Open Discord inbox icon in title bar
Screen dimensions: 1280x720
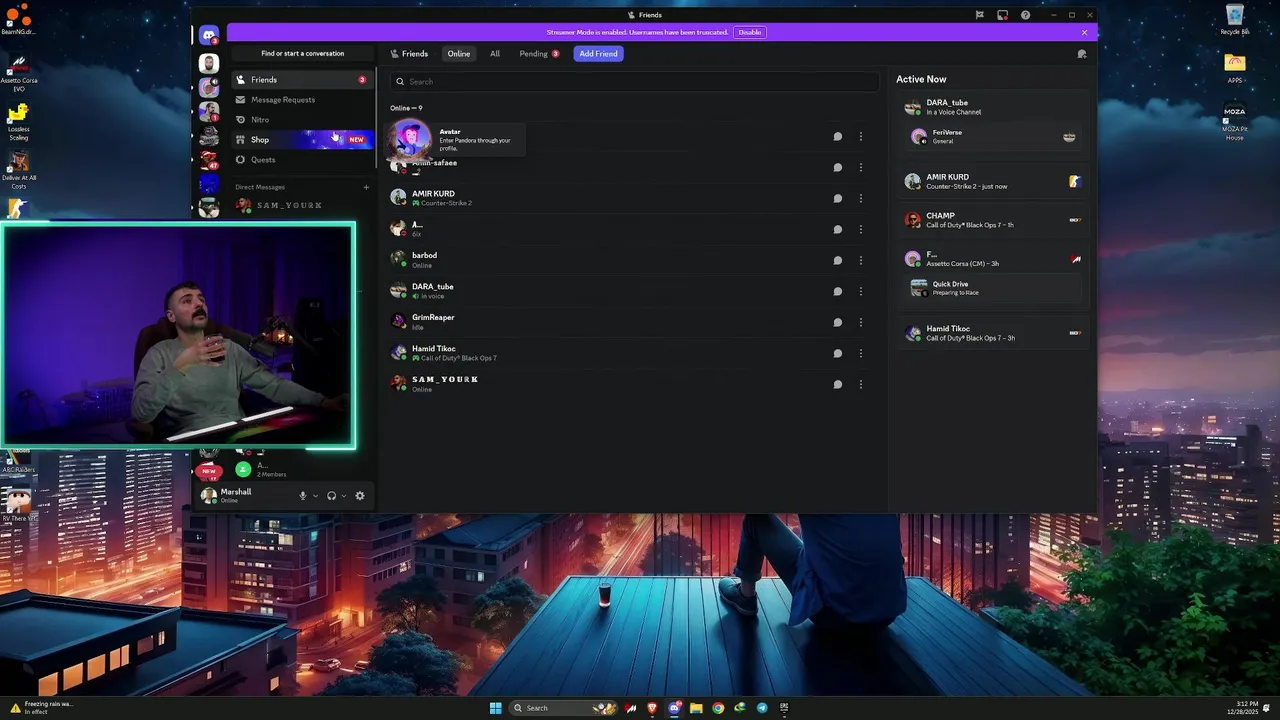[1002, 15]
